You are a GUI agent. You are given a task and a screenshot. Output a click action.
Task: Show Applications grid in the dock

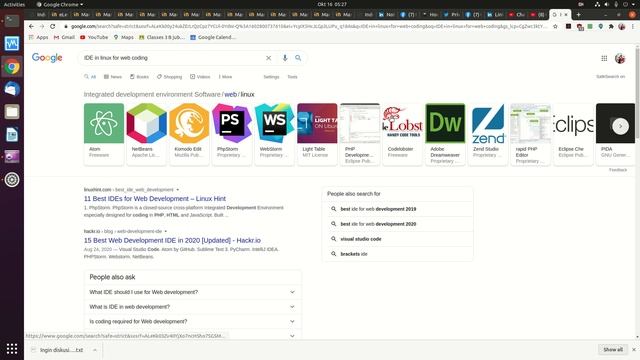coord(12,349)
